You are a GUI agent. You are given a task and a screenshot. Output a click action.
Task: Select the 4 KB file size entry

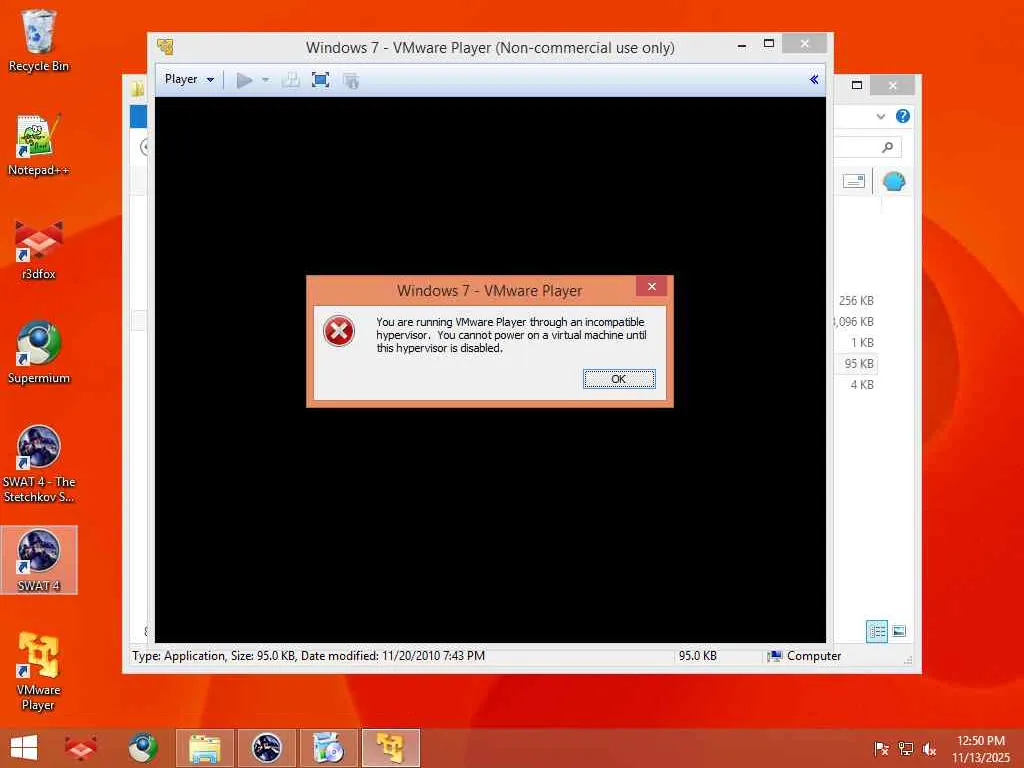(862, 385)
